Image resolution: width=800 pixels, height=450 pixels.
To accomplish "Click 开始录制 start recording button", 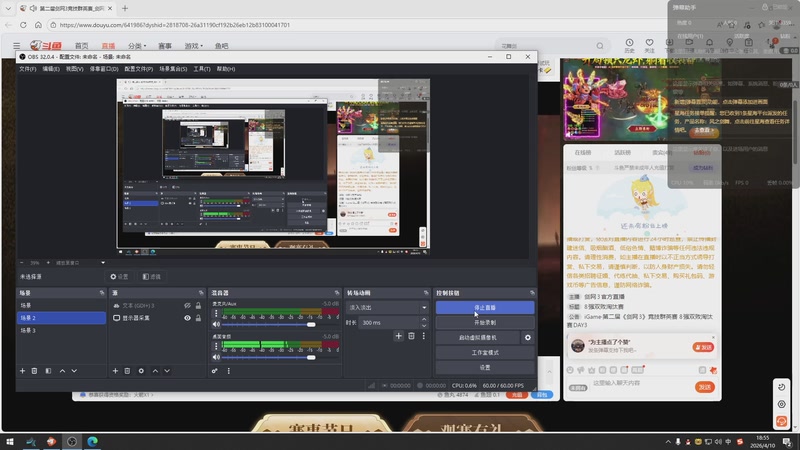I will coord(485,322).
